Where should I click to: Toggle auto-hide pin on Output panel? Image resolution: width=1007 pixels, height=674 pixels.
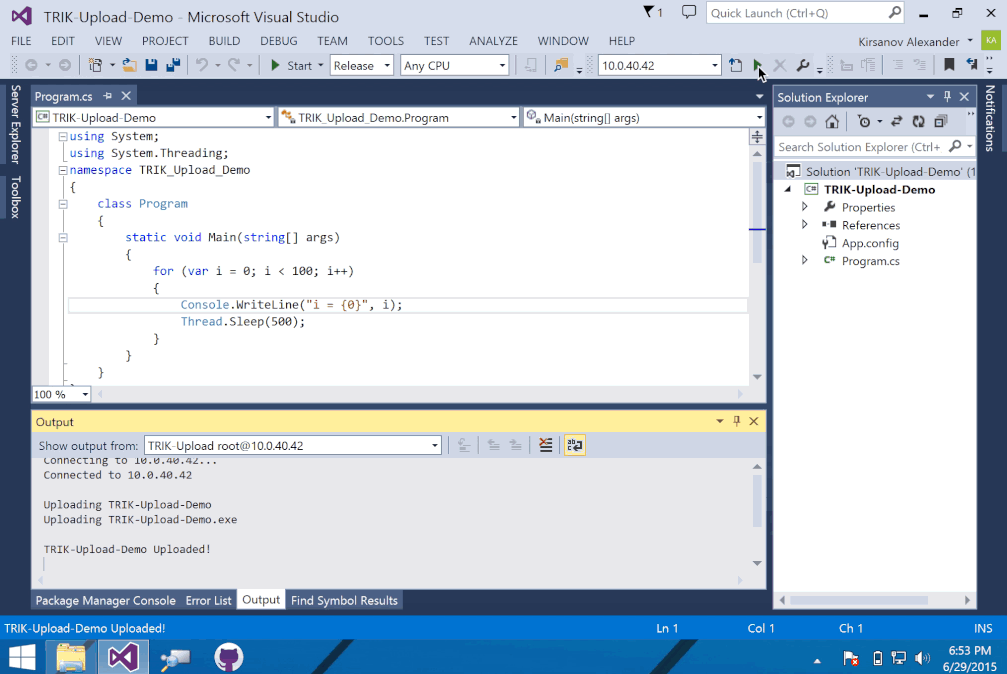tap(737, 421)
